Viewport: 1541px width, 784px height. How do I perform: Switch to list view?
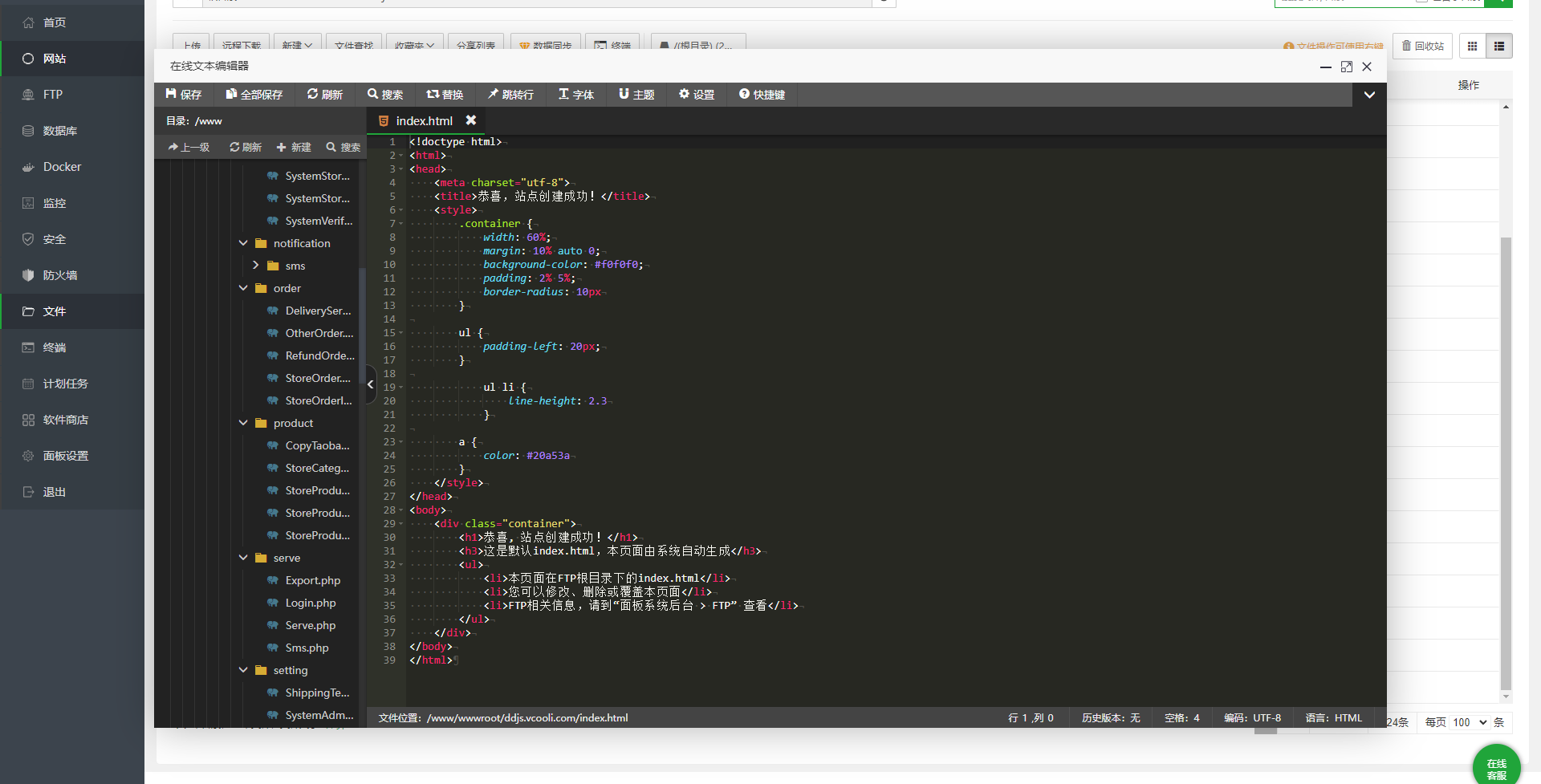pyautogui.click(x=1499, y=46)
